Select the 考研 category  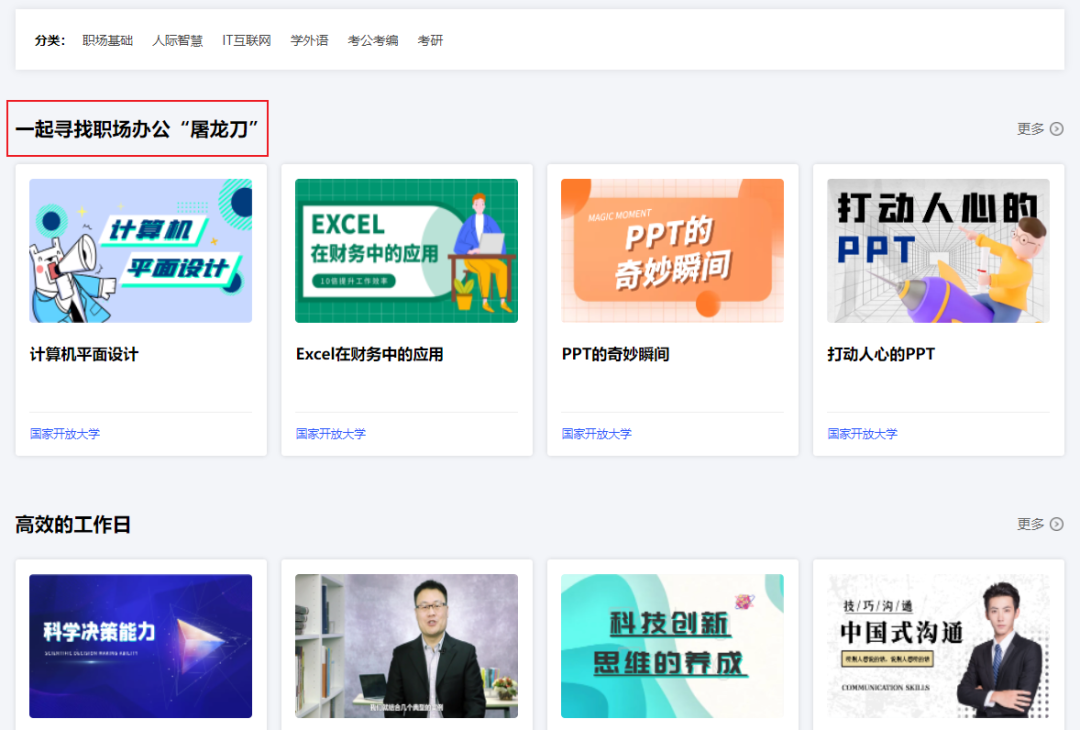(x=430, y=41)
